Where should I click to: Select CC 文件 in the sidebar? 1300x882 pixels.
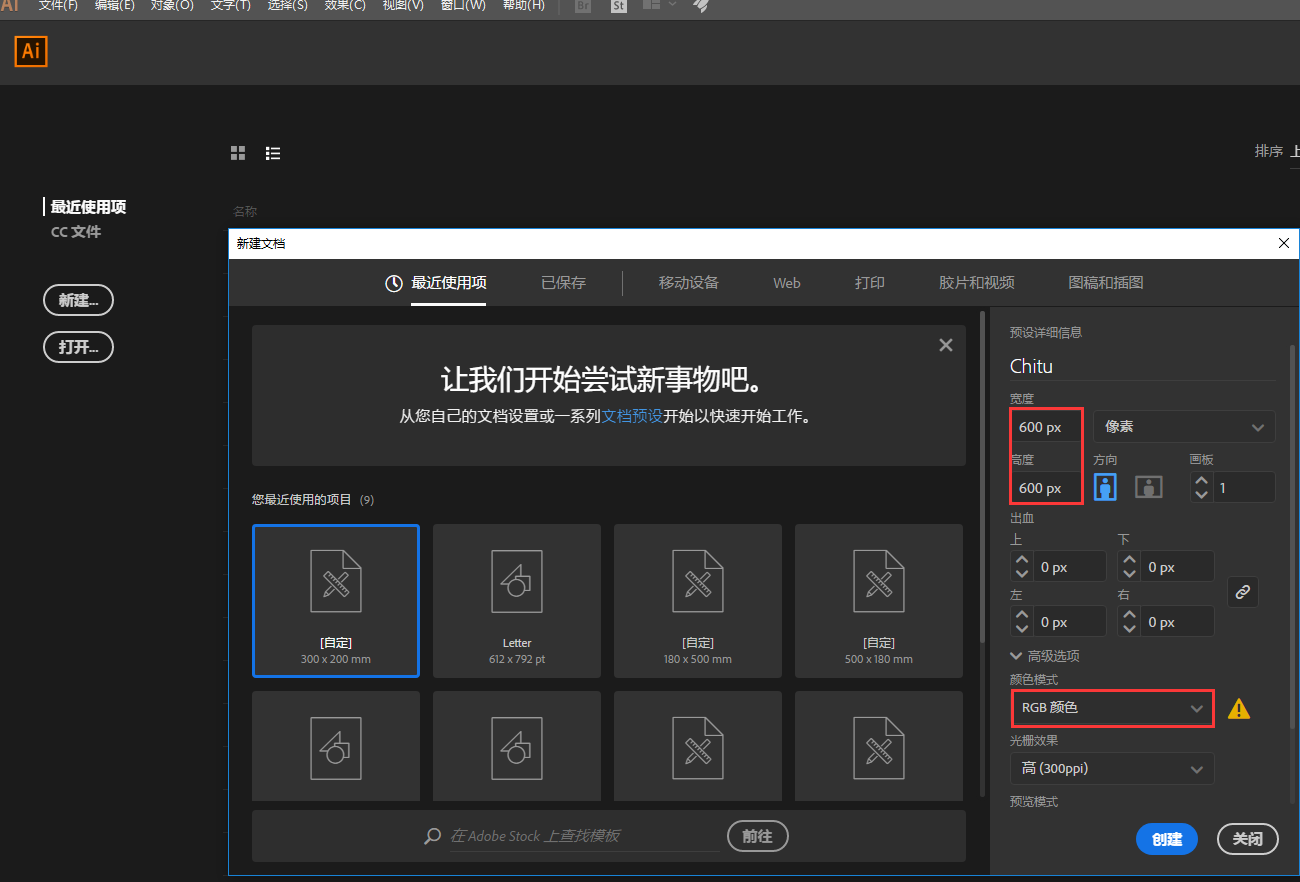pos(76,231)
